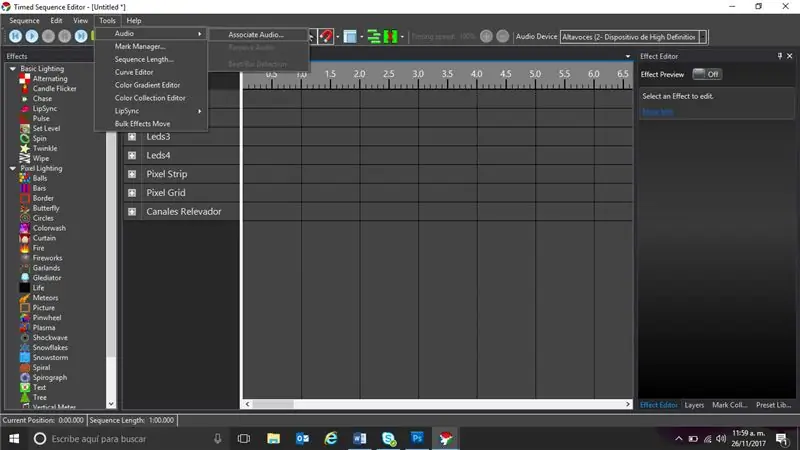The width and height of the screenshot is (800, 450).
Task: Open the Edit menu
Action: [x=56, y=21]
